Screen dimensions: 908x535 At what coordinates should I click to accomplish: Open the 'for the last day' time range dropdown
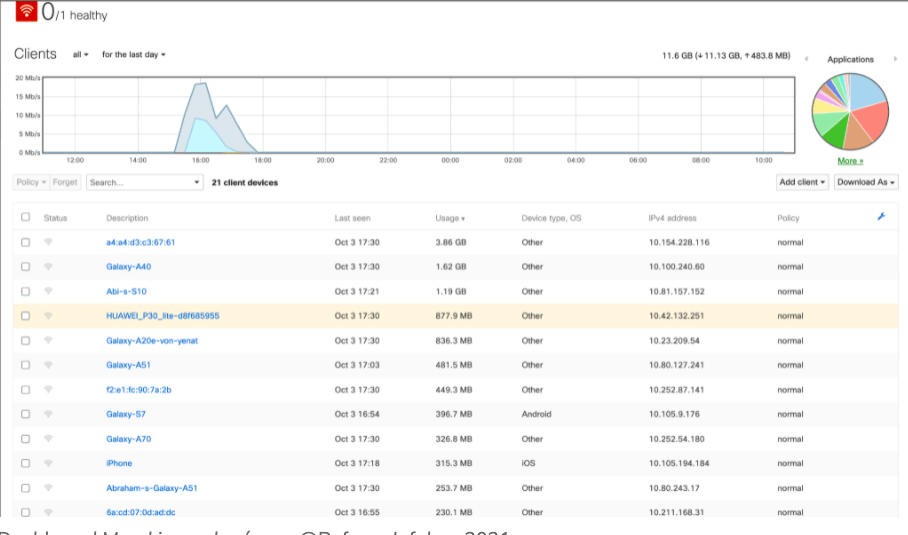point(134,54)
